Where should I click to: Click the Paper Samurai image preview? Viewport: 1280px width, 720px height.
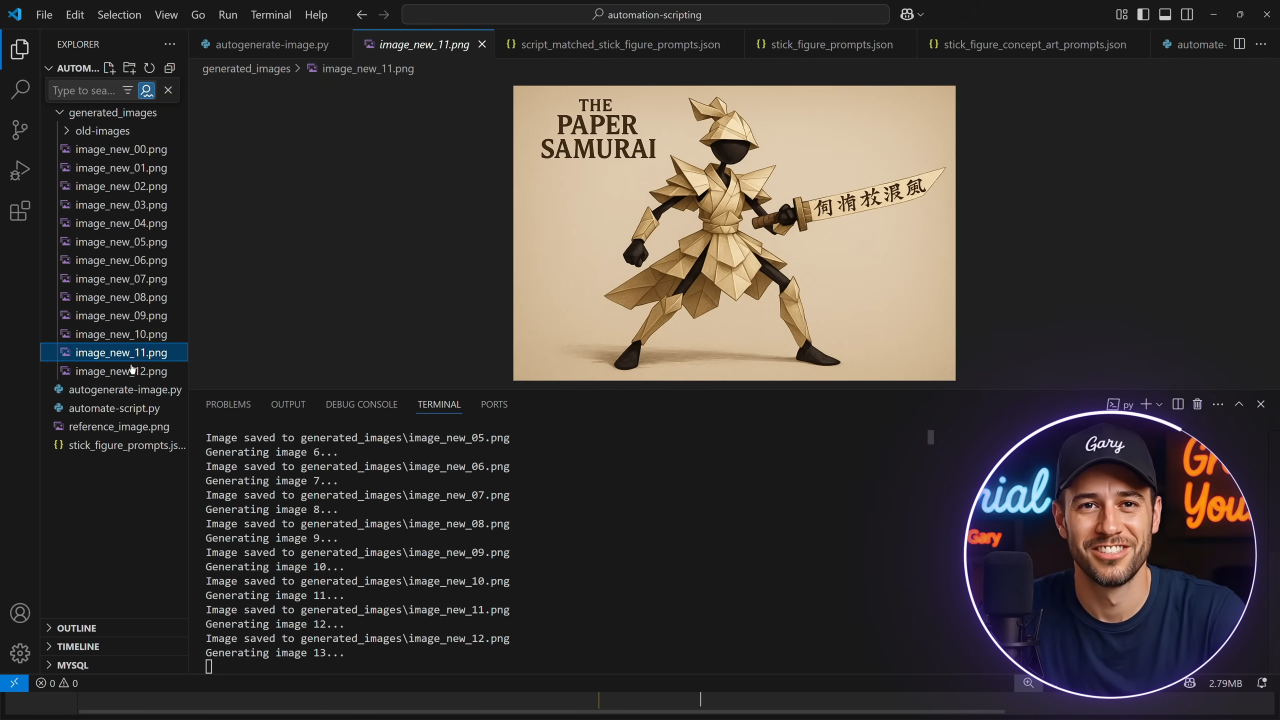click(x=734, y=233)
